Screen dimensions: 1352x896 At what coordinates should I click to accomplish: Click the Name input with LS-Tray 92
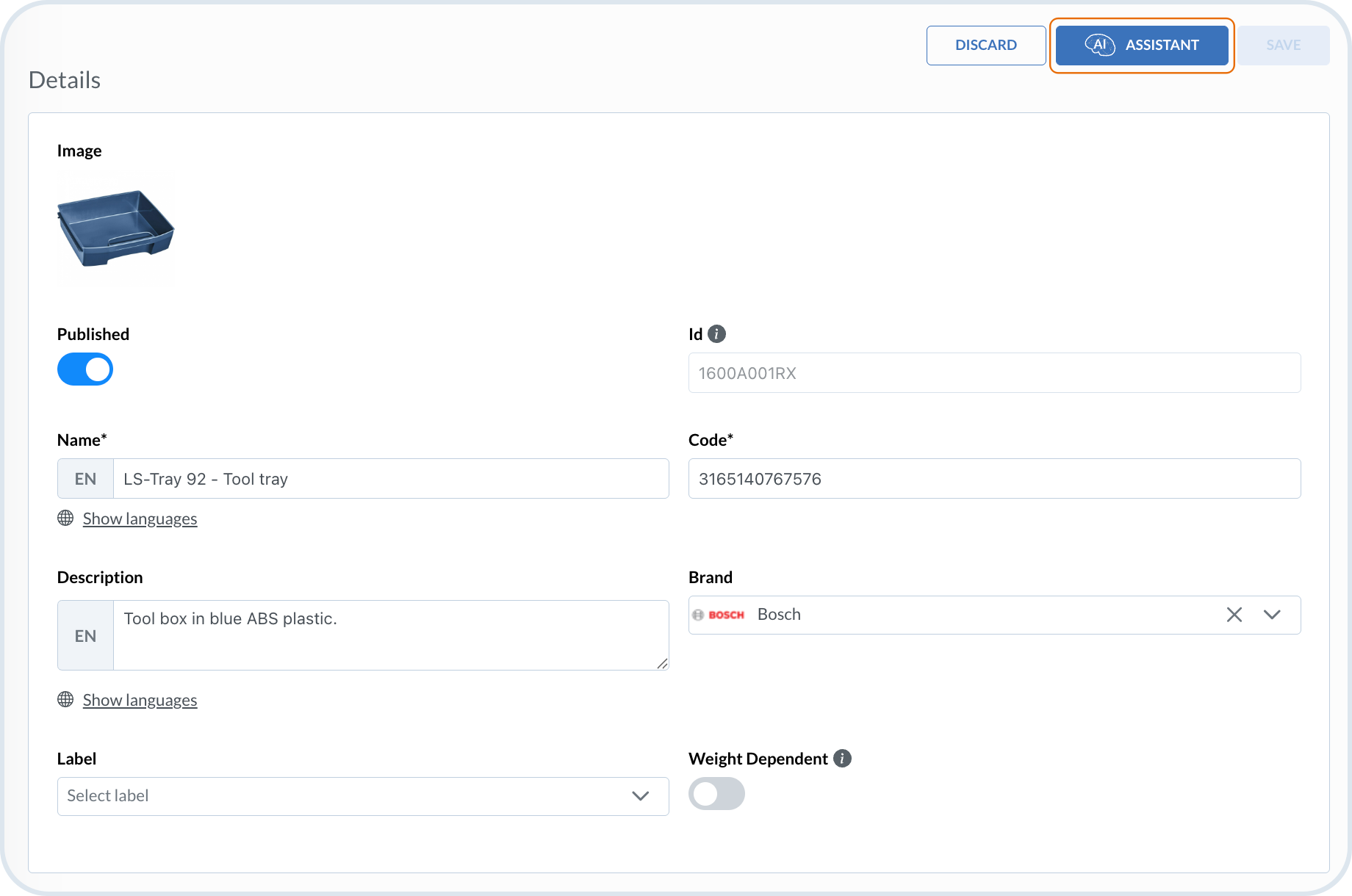[x=390, y=479]
